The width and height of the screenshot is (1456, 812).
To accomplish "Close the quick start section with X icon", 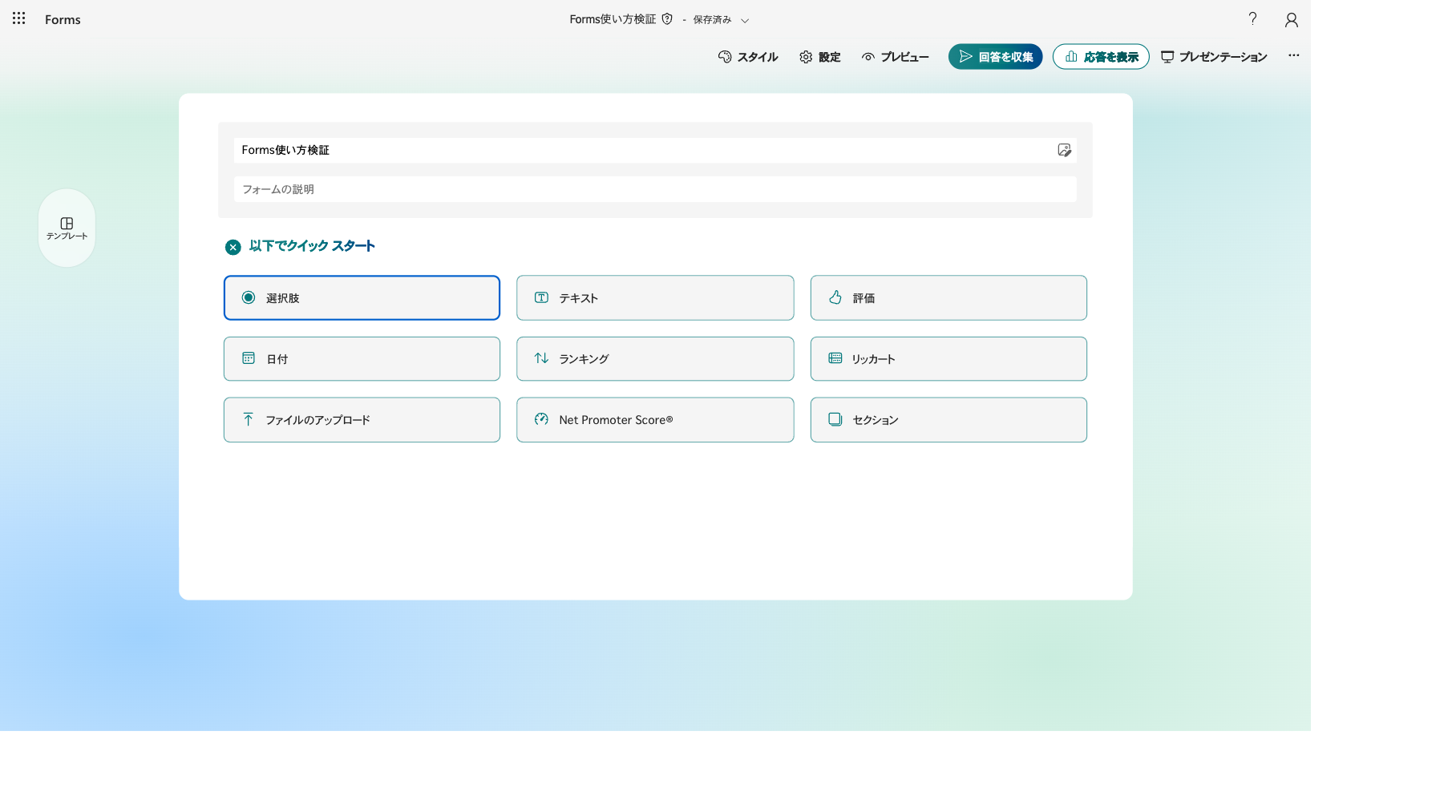I will [x=233, y=247].
